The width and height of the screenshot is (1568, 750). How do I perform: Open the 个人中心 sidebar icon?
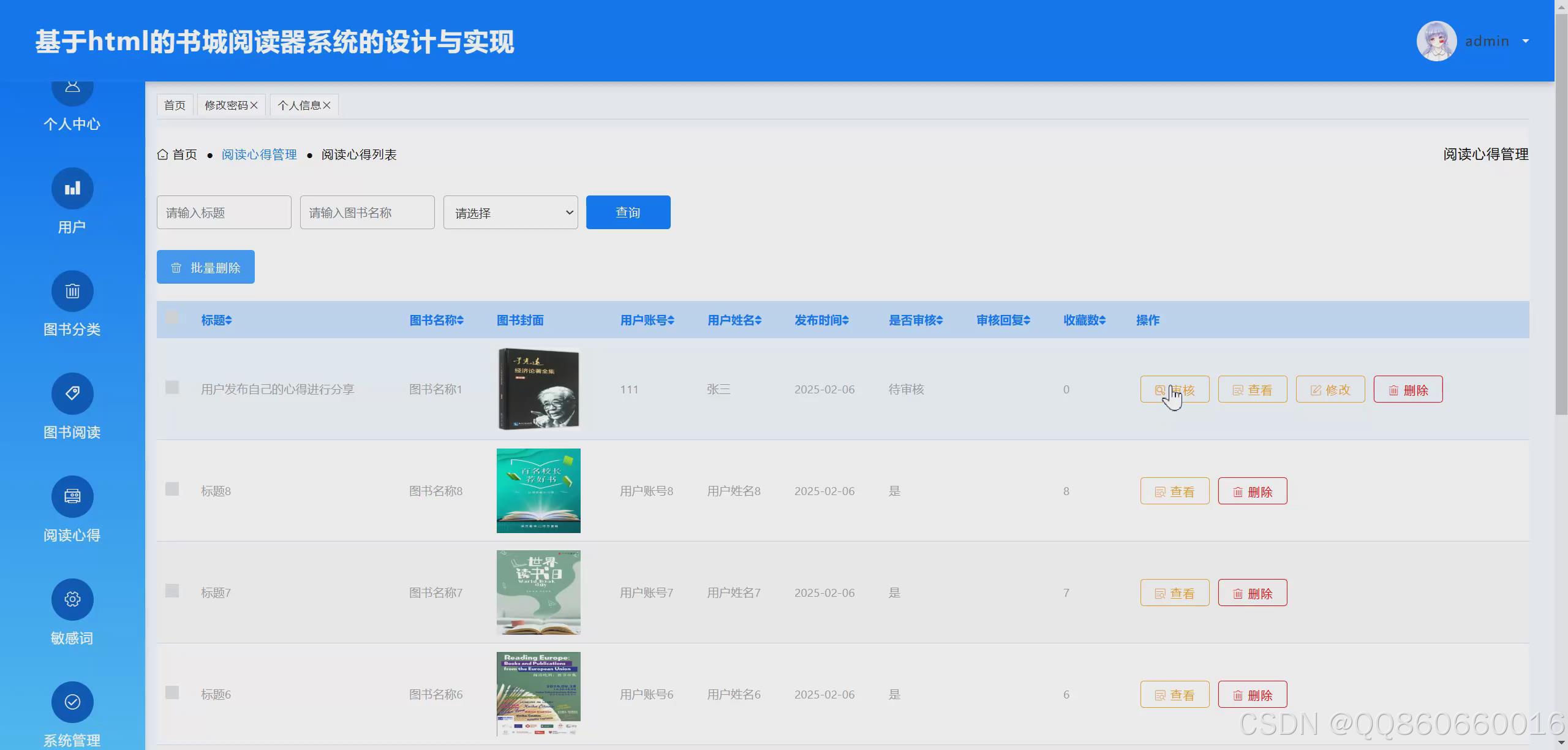pos(72,91)
